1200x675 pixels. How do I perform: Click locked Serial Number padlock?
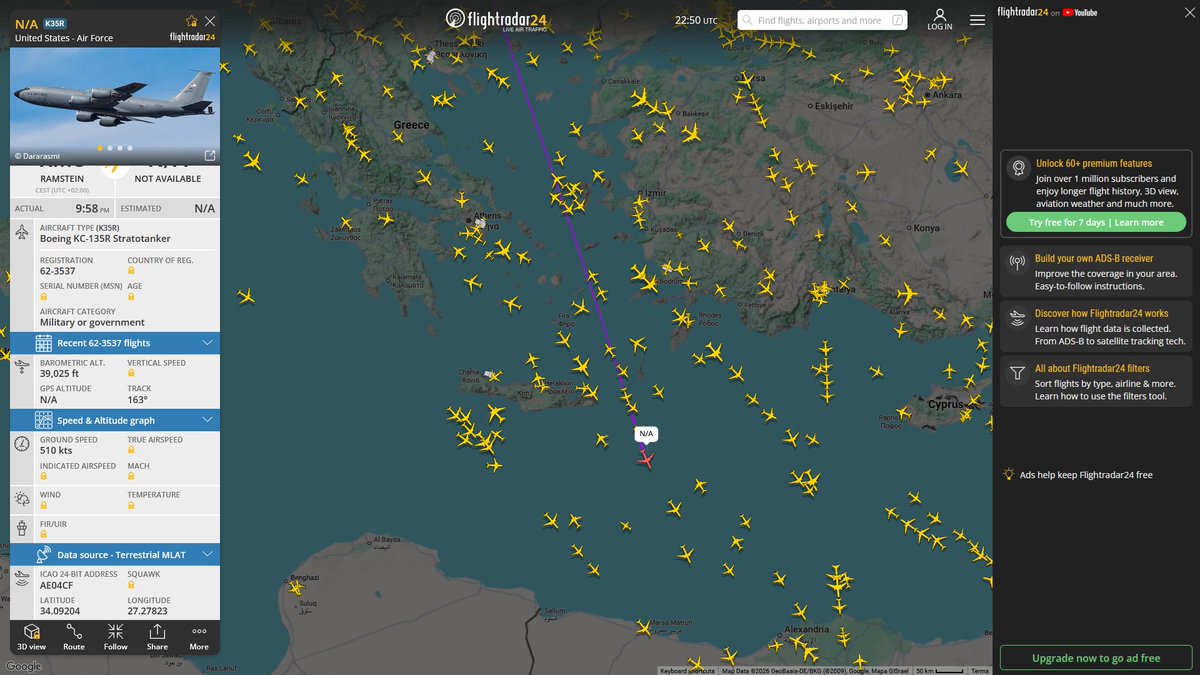point(44,297)
